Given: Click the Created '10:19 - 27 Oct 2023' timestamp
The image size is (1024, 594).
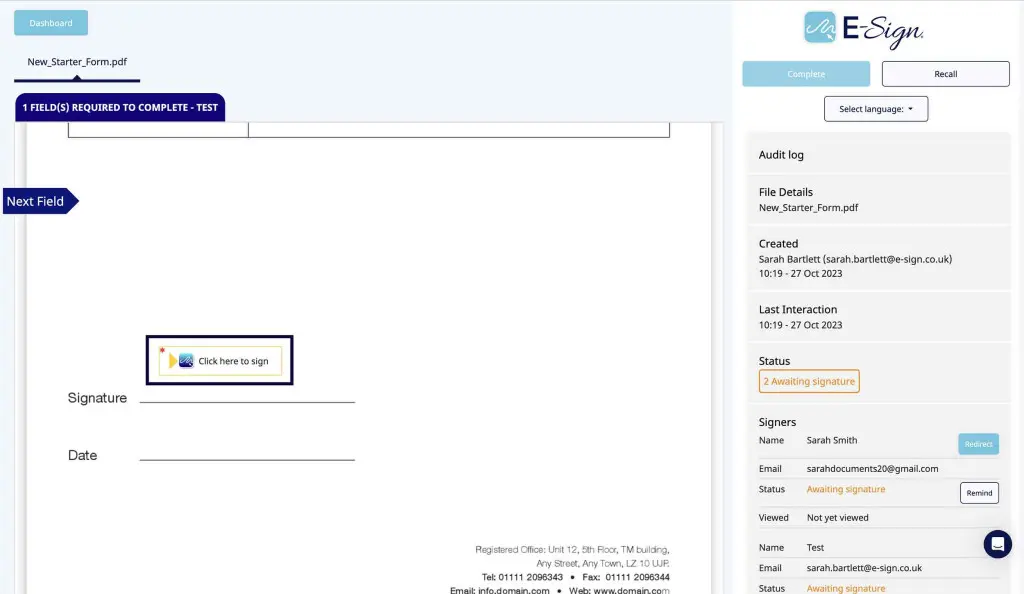Looking at the screenshot, I should [800, 274].
